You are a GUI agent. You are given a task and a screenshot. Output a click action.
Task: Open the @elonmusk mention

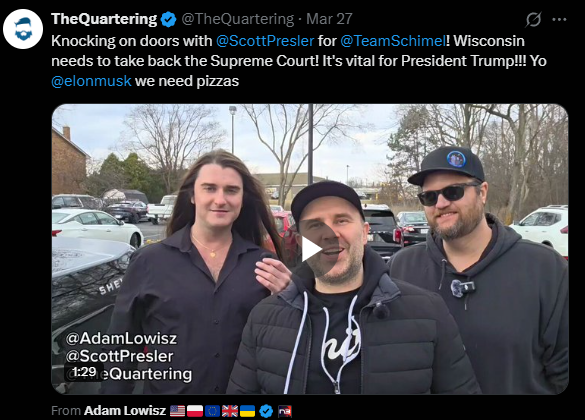tap(91, 81)
